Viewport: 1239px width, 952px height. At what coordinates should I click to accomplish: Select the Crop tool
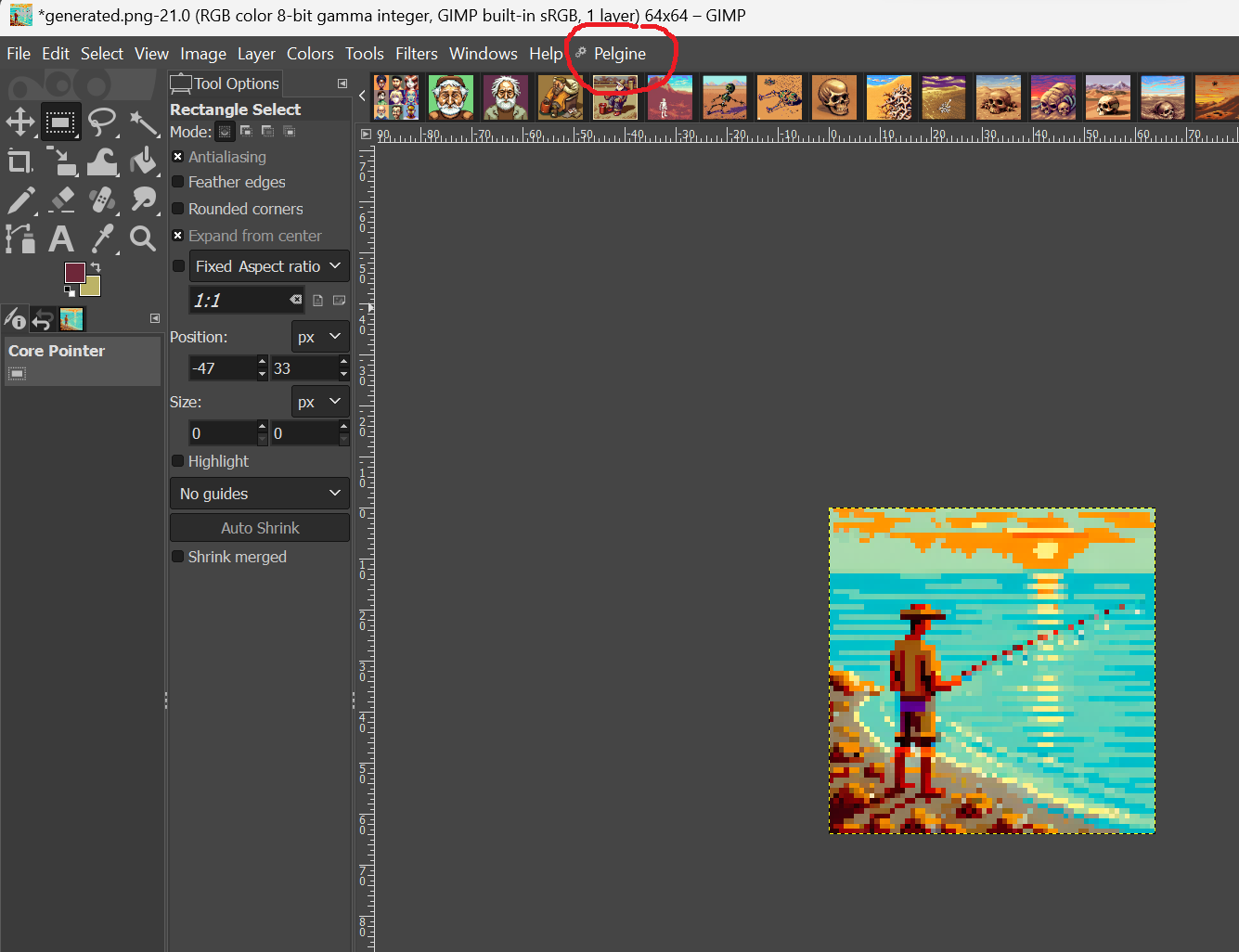(x=20, y=161)
